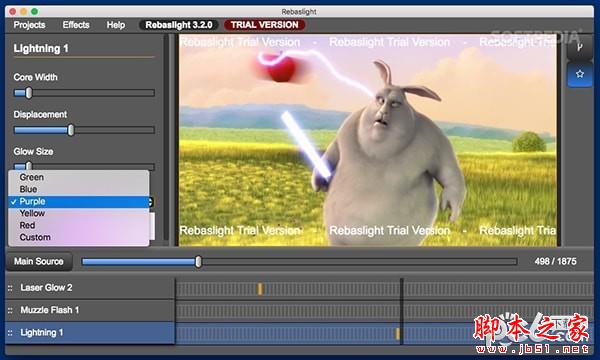Click the Muzzle Flash 1 timeline track

click(x=385, y=311)
